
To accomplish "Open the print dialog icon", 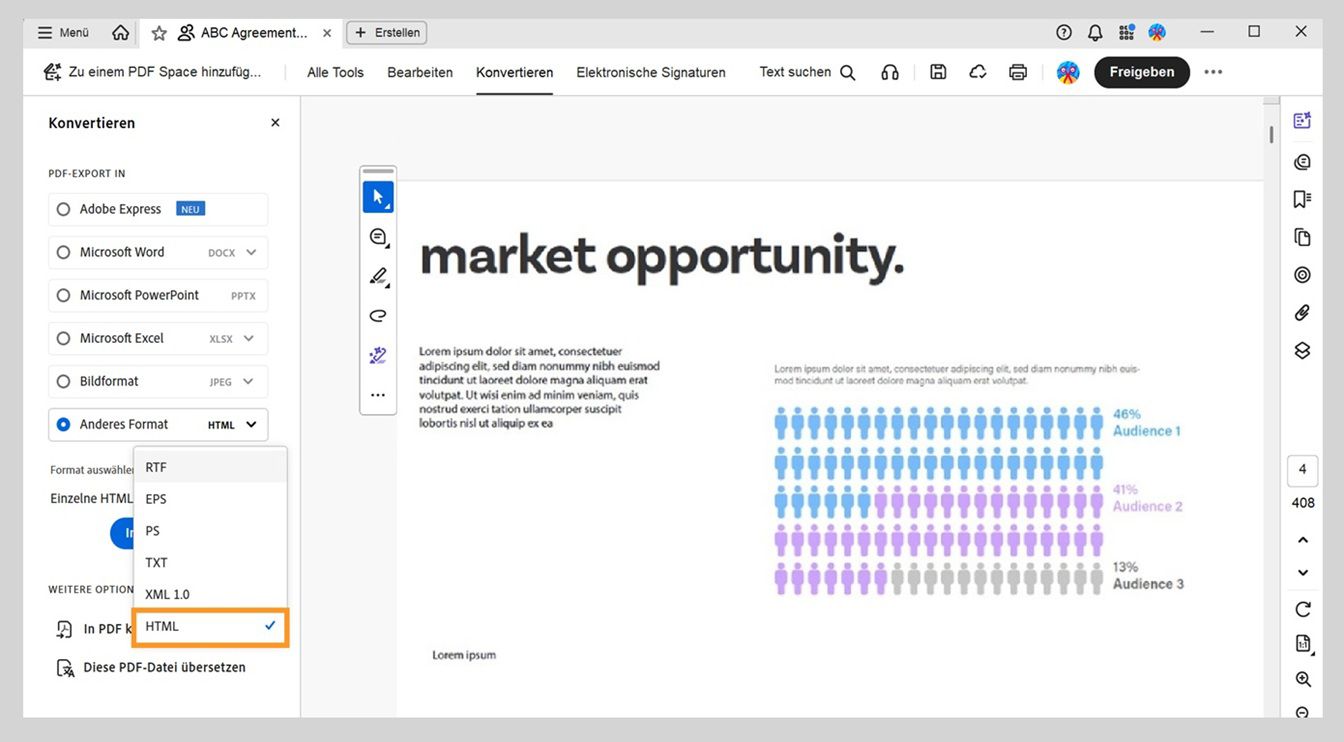I will [x=1017, y=71].
